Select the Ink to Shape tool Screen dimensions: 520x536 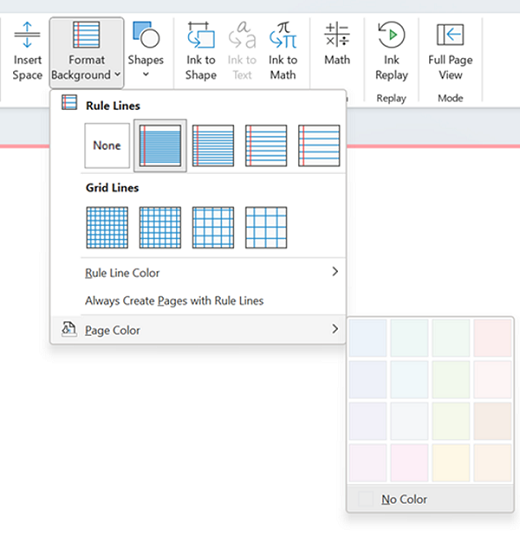pos(201,51)
